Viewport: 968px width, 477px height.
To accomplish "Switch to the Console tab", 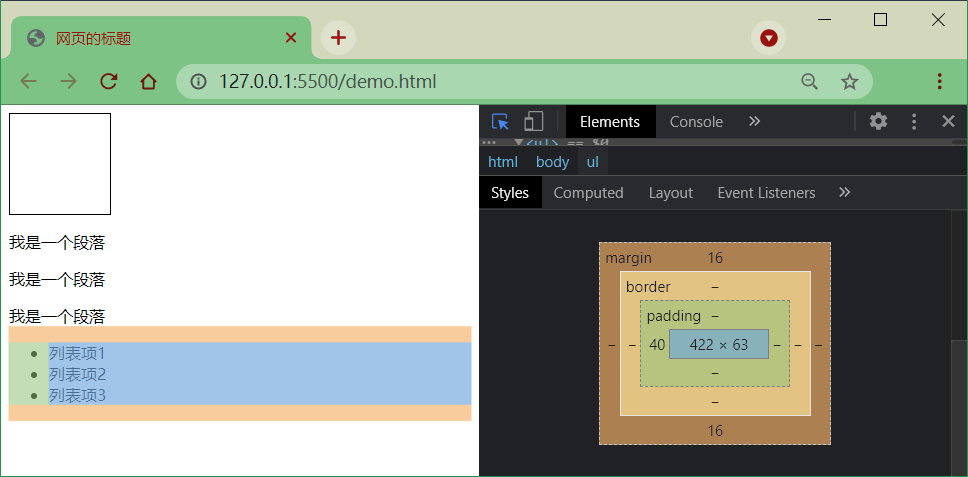I will click(696, 122).
